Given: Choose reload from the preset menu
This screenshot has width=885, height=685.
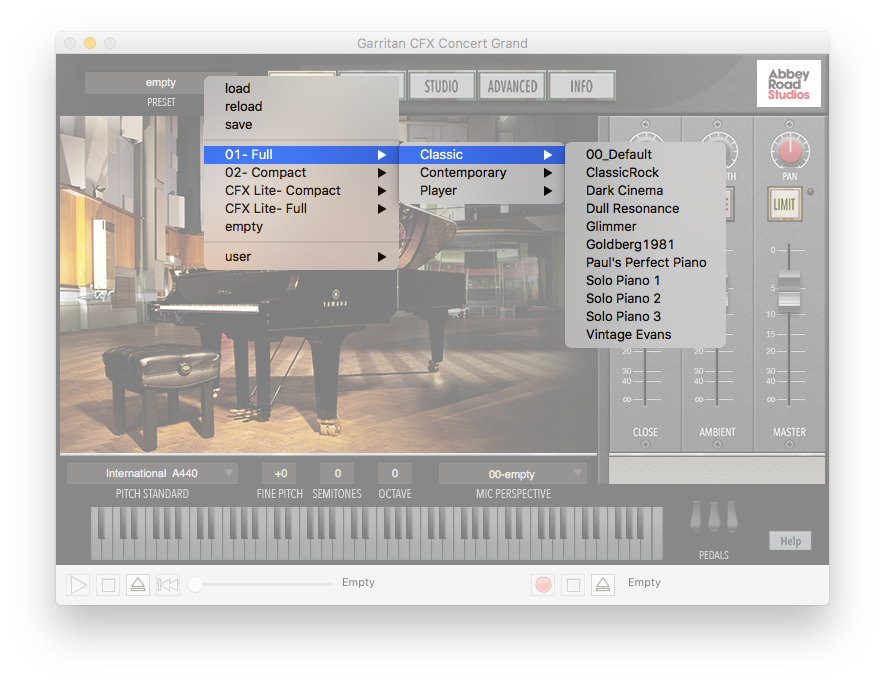Looking at the screenshot, I should tap(301, 107).
